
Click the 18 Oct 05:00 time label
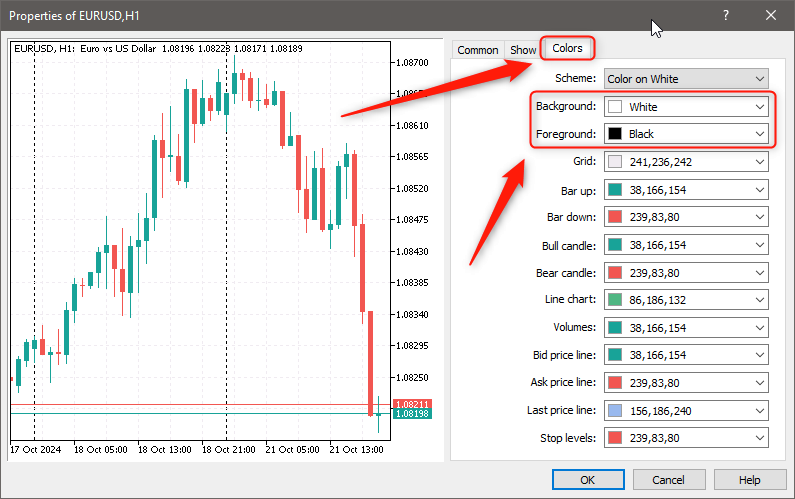pos(100,450)
